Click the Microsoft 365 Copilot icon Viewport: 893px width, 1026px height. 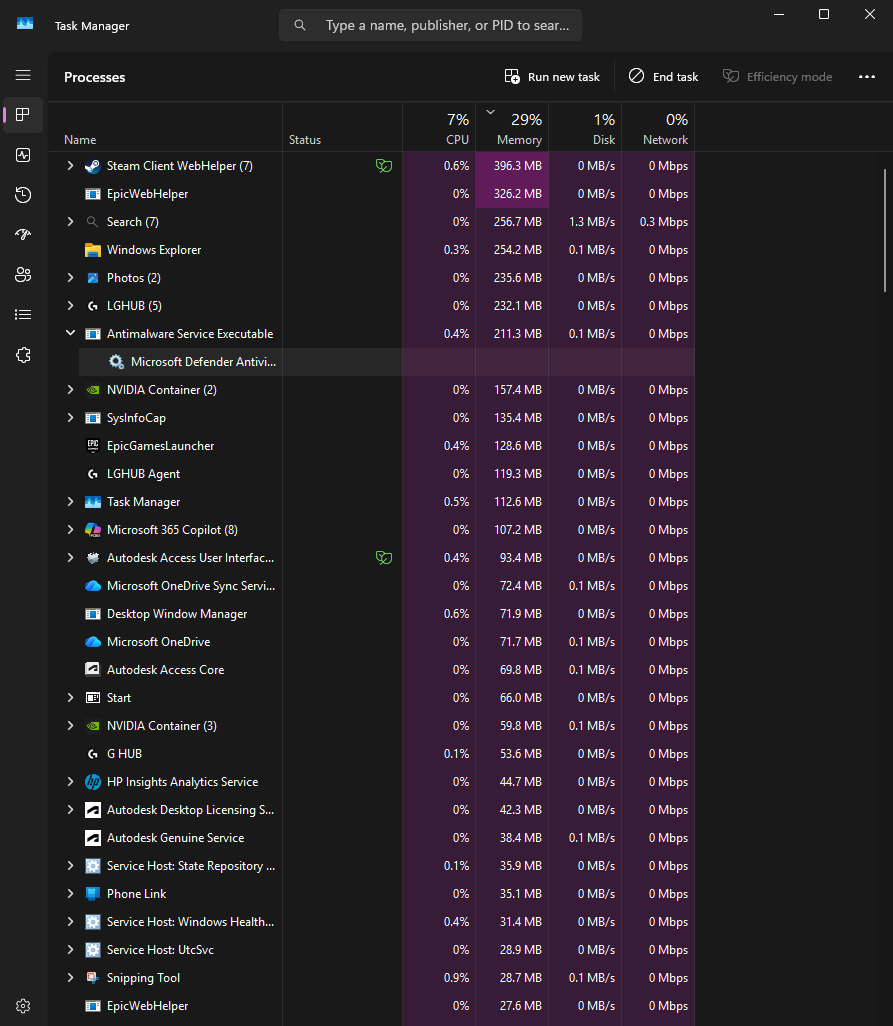[x=93, y=530]
